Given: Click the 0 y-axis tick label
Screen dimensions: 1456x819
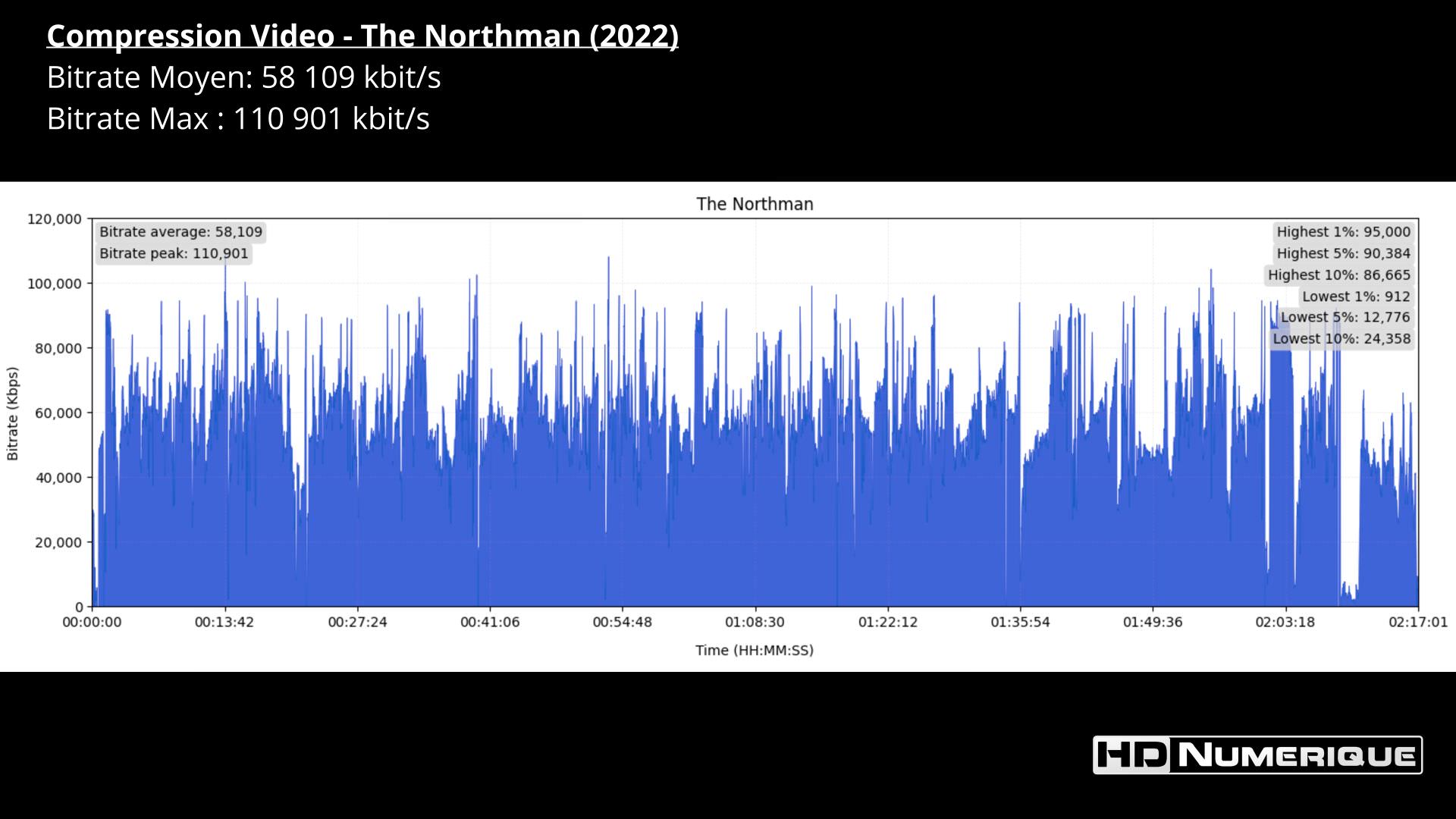Looking at the screenshot, I should (78, 607).
